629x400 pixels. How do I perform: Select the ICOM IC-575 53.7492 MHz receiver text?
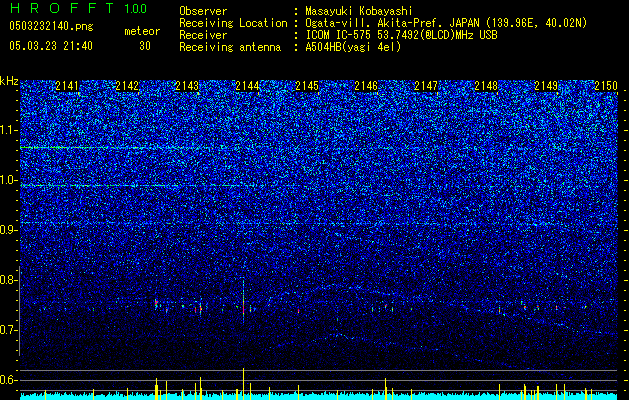click(x=401, y=35)
